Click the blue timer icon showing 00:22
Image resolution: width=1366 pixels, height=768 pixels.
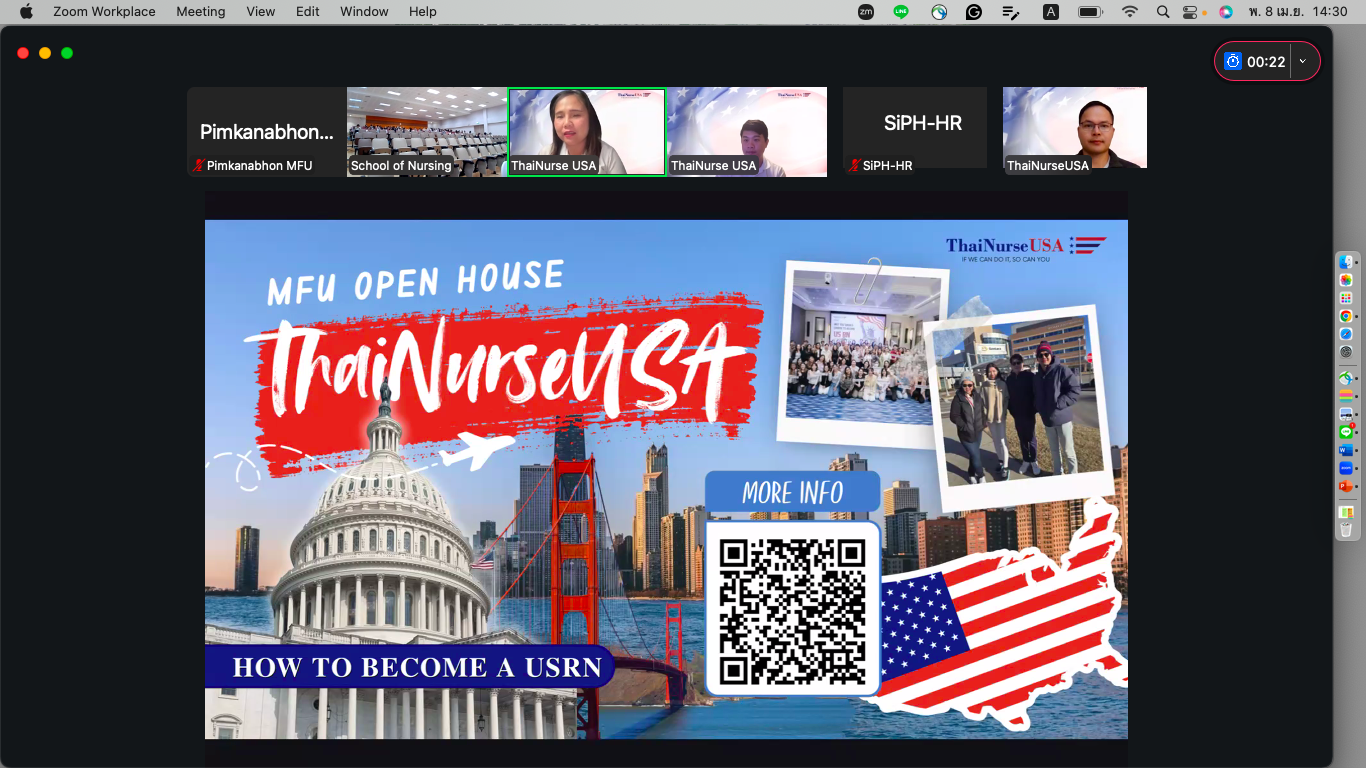pos(1233,61)
